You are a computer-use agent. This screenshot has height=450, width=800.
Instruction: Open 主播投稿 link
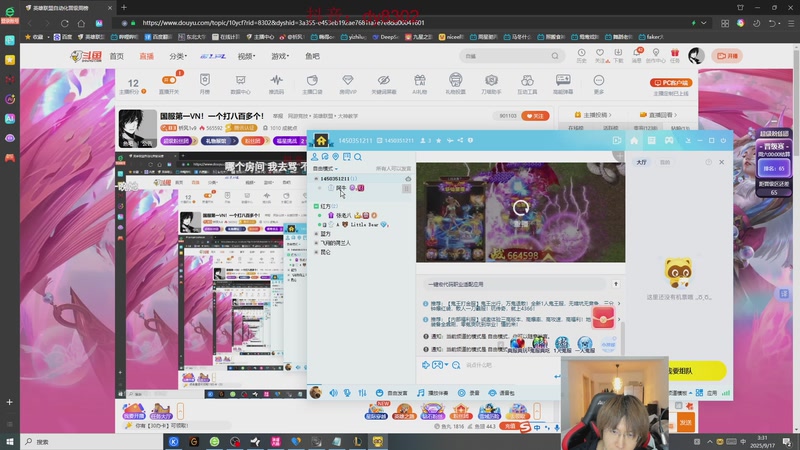tap(593, 115)
